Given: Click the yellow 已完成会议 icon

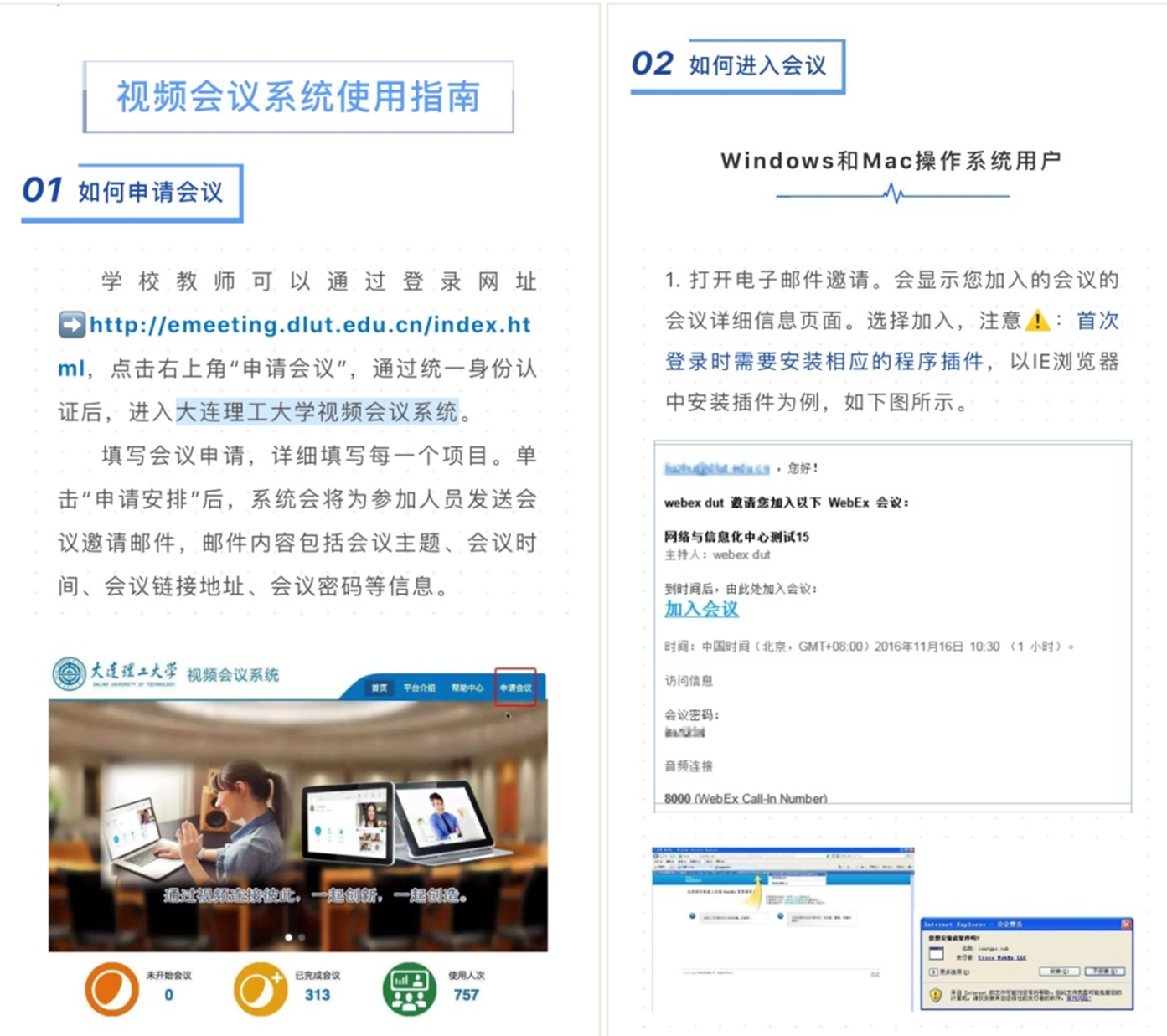Looking at the screenshot, I should (x=260, y=989).
